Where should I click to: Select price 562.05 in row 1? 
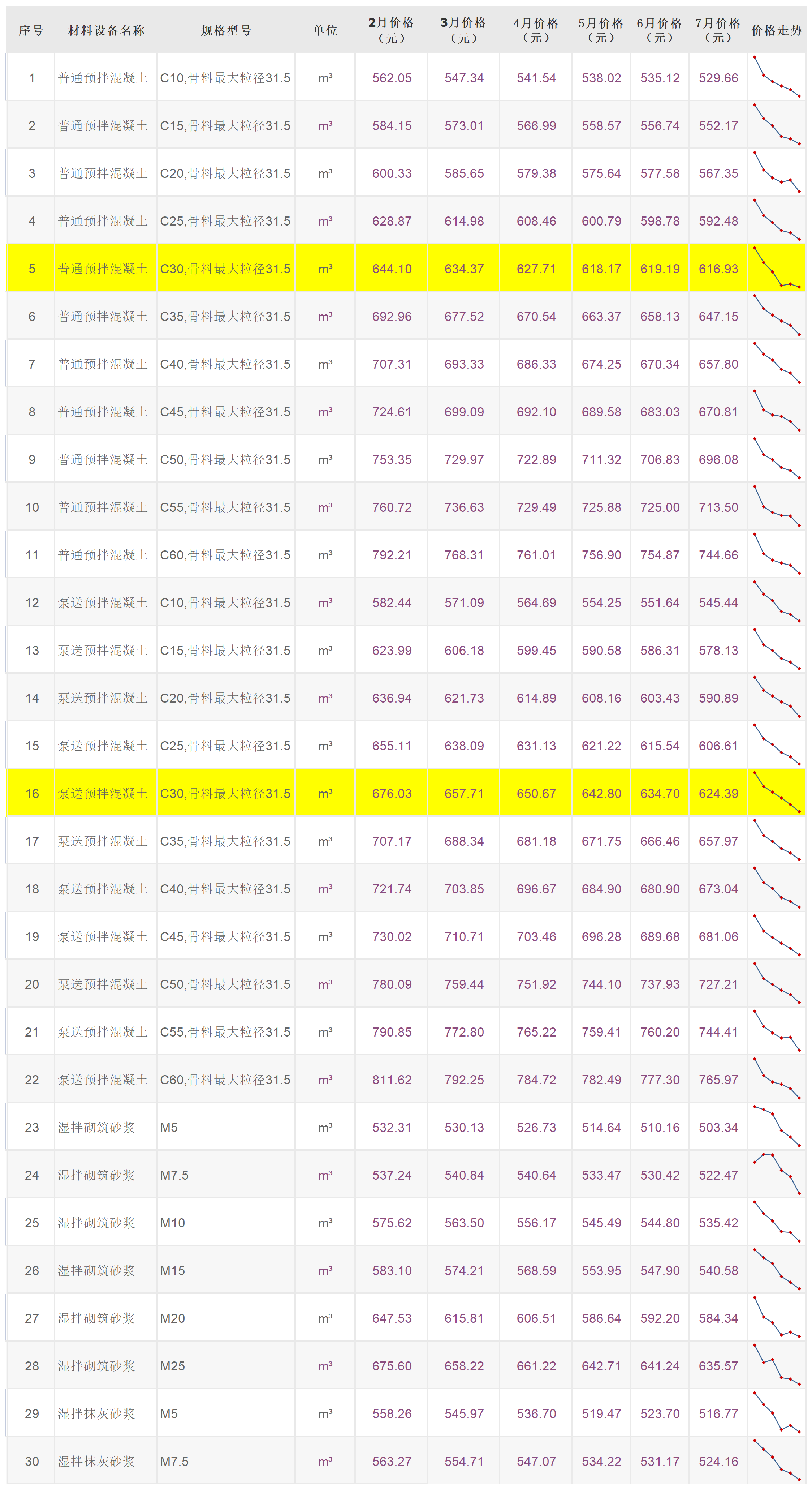[392, 78]
